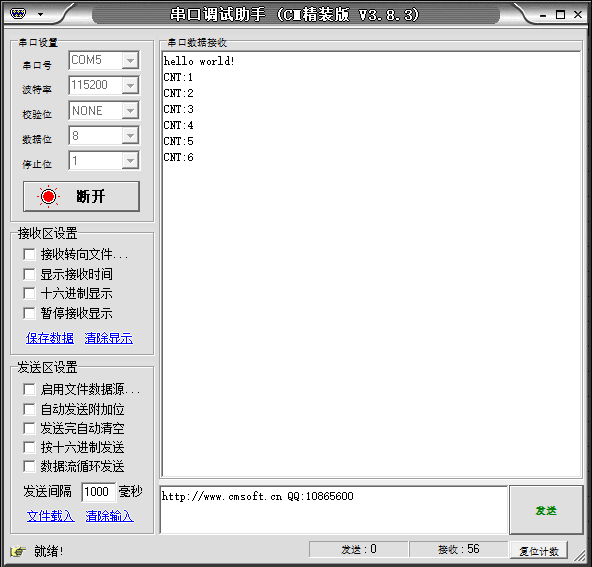Click the 接收:56 receive counter
The width and height of the screenshot is (592, 567).
click(x=458, y=549)
